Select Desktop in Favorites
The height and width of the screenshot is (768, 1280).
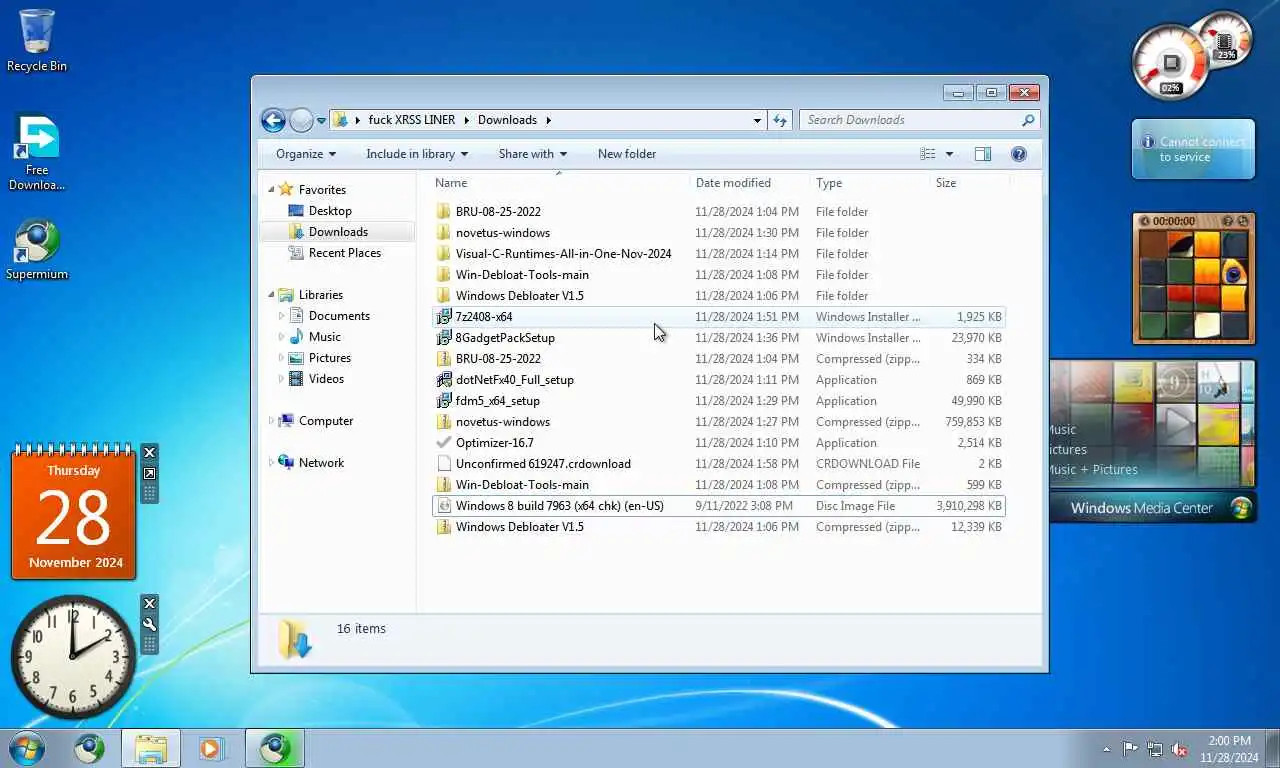point(330,211)
